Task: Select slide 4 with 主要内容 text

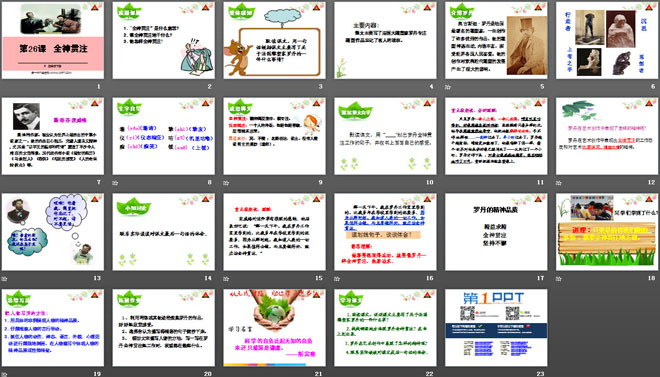Action: [385, 40]
